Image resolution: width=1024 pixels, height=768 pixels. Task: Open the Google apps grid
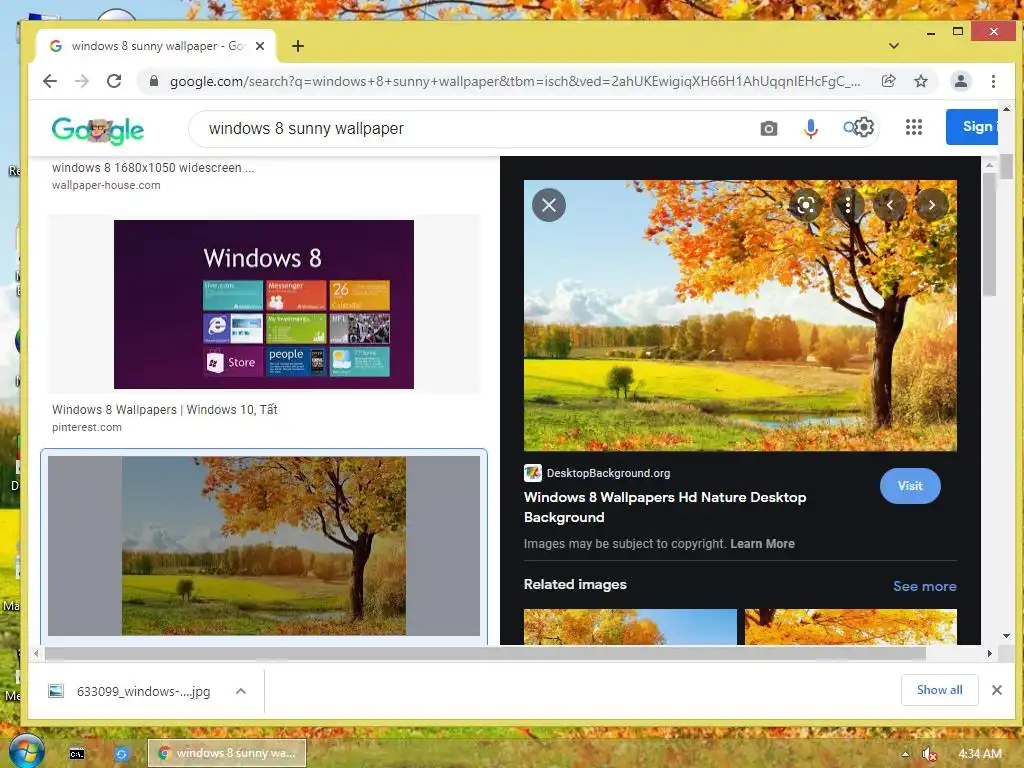click(914, 127)
